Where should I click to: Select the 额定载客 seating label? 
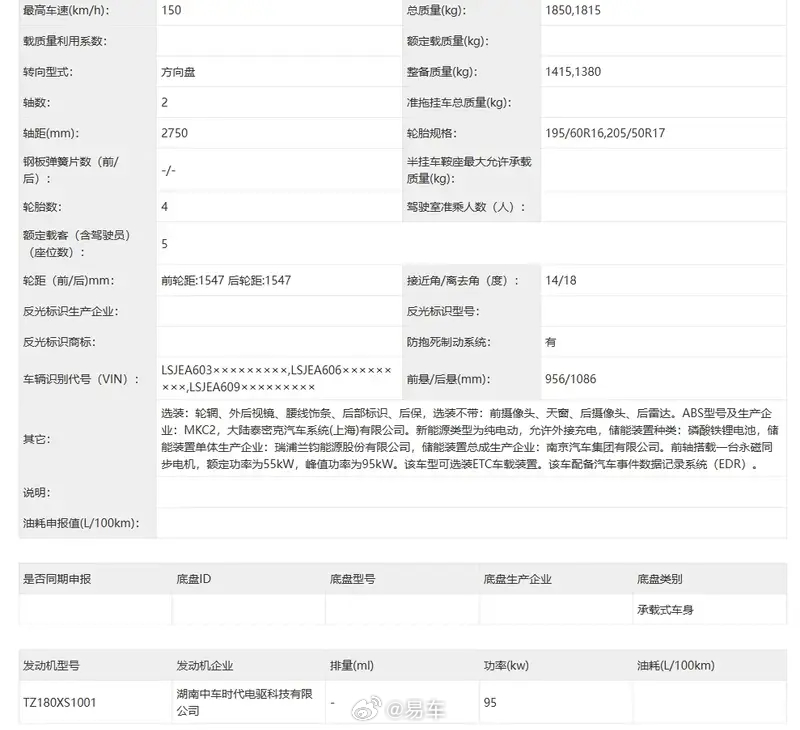click(77, 243)
